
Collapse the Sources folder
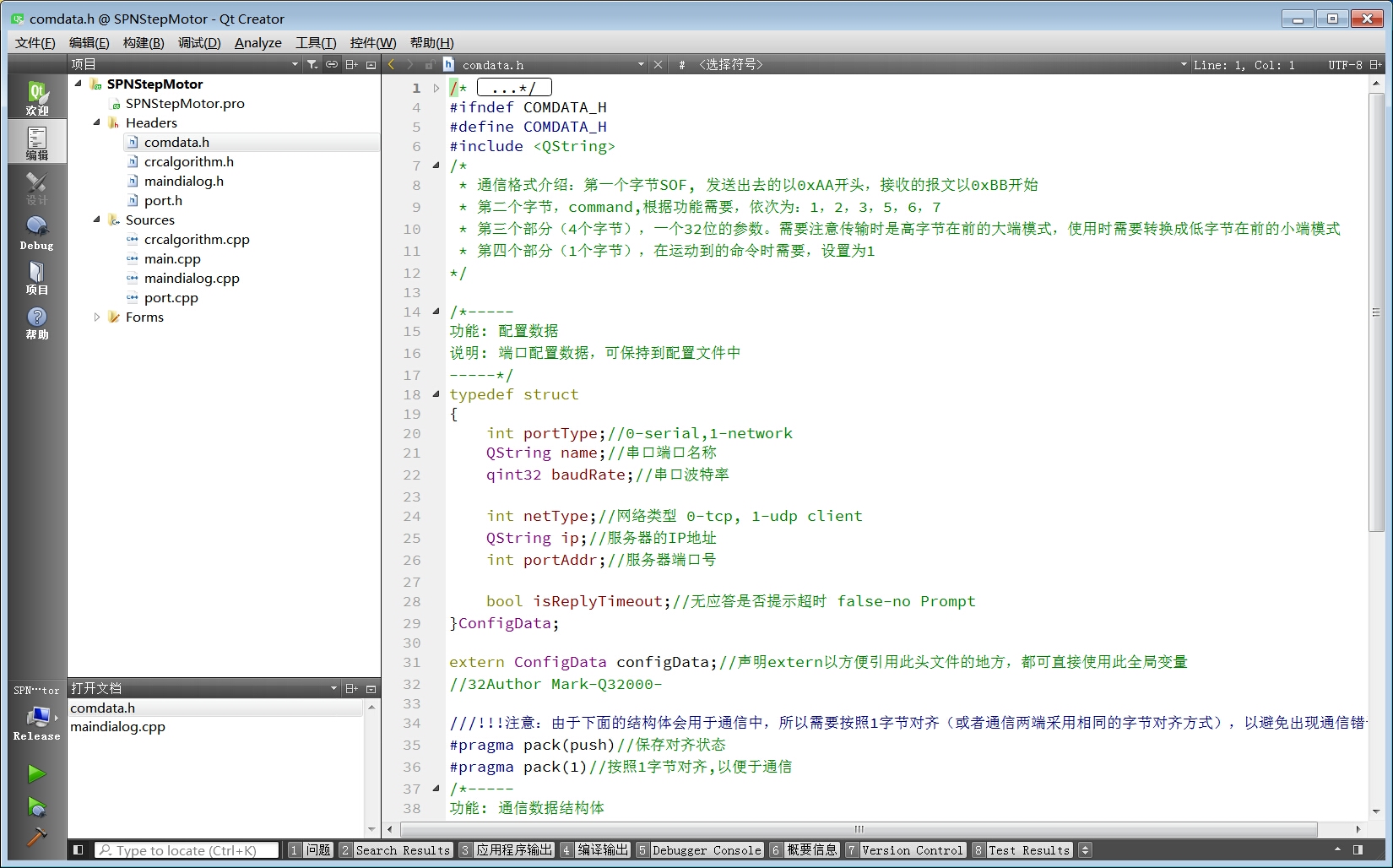(96, 220)
